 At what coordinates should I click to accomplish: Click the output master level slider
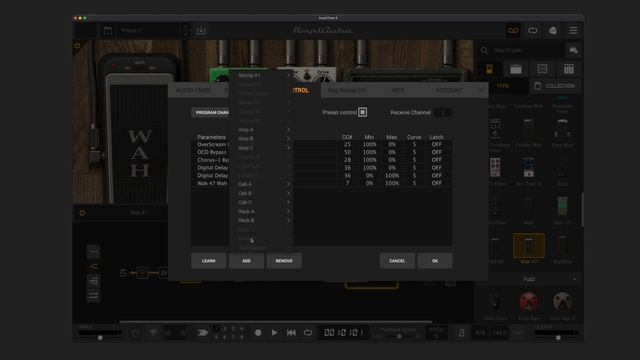[x=558, y=338]
